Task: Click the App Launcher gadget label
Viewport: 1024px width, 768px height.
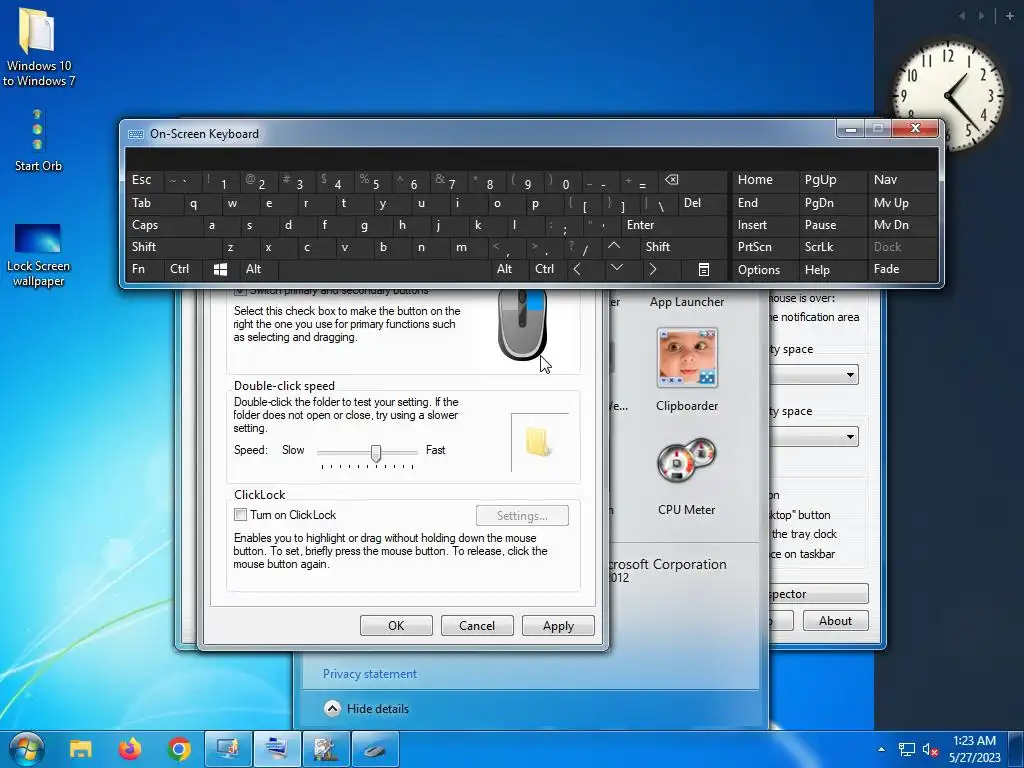Action: pyautogui.click(x=686, y=302)
